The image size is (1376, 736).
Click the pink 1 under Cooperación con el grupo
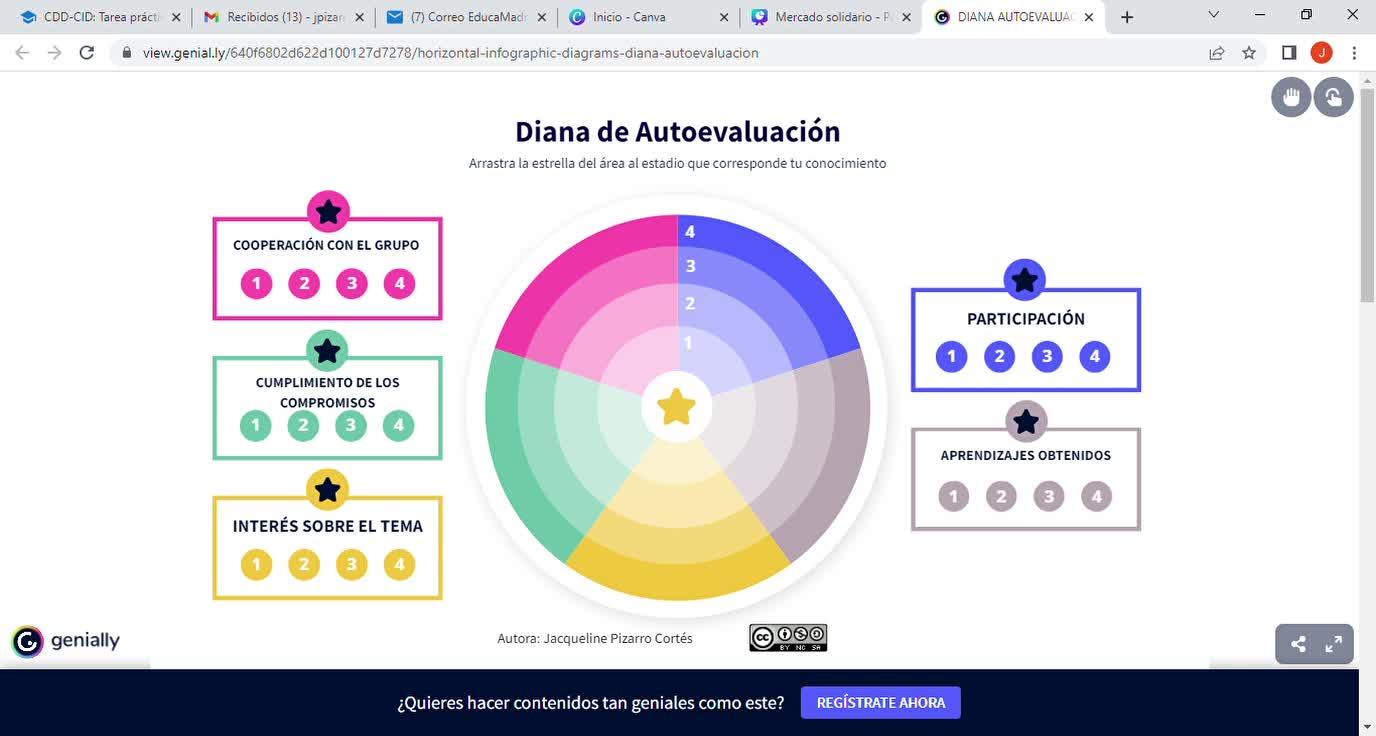(x=256, y=283)
